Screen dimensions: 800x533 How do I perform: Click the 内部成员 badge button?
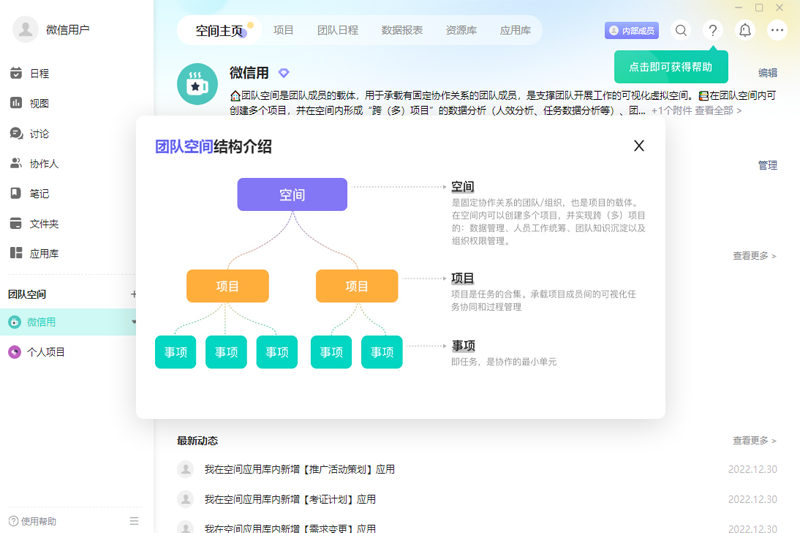[631, 31]
